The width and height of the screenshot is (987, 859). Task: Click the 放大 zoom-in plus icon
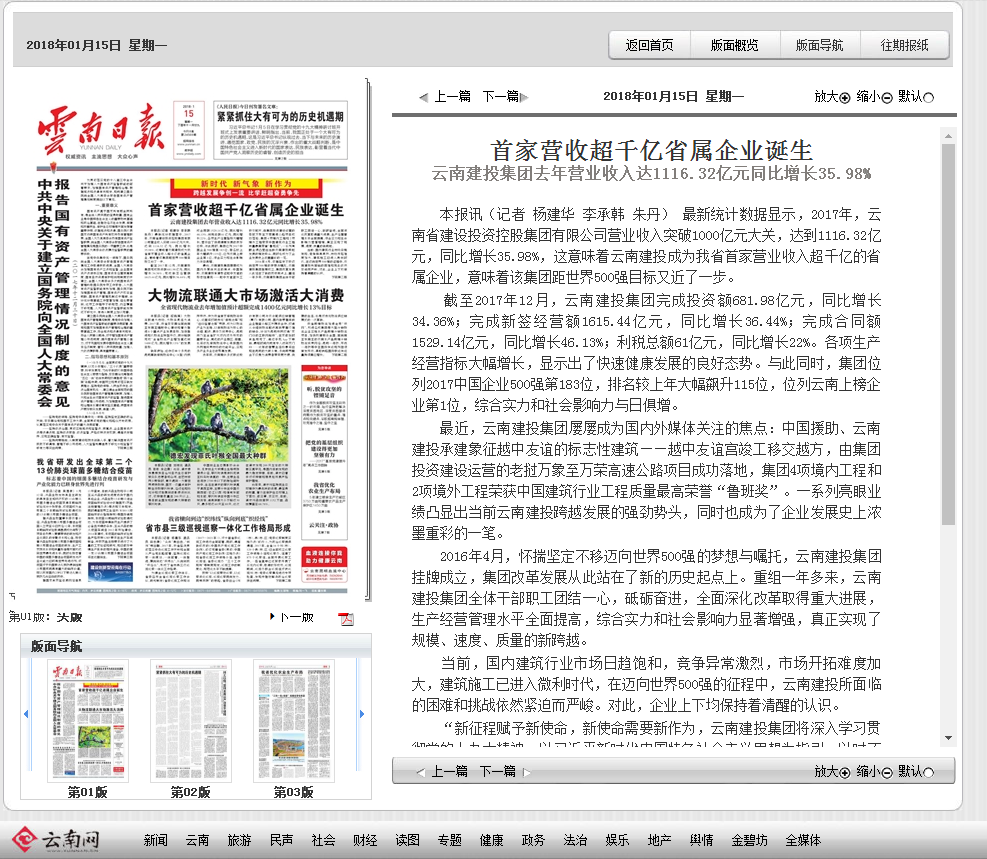(x=844, y=97)
